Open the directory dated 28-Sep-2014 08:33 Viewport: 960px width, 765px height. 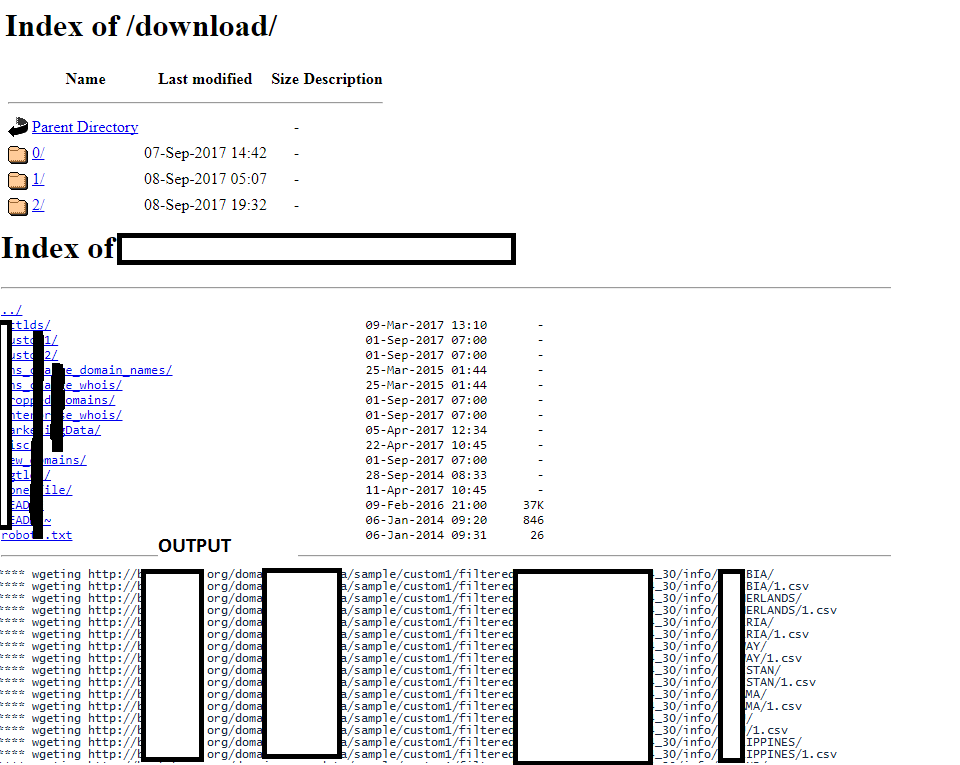pyautogui.click(x=31, y=475)
